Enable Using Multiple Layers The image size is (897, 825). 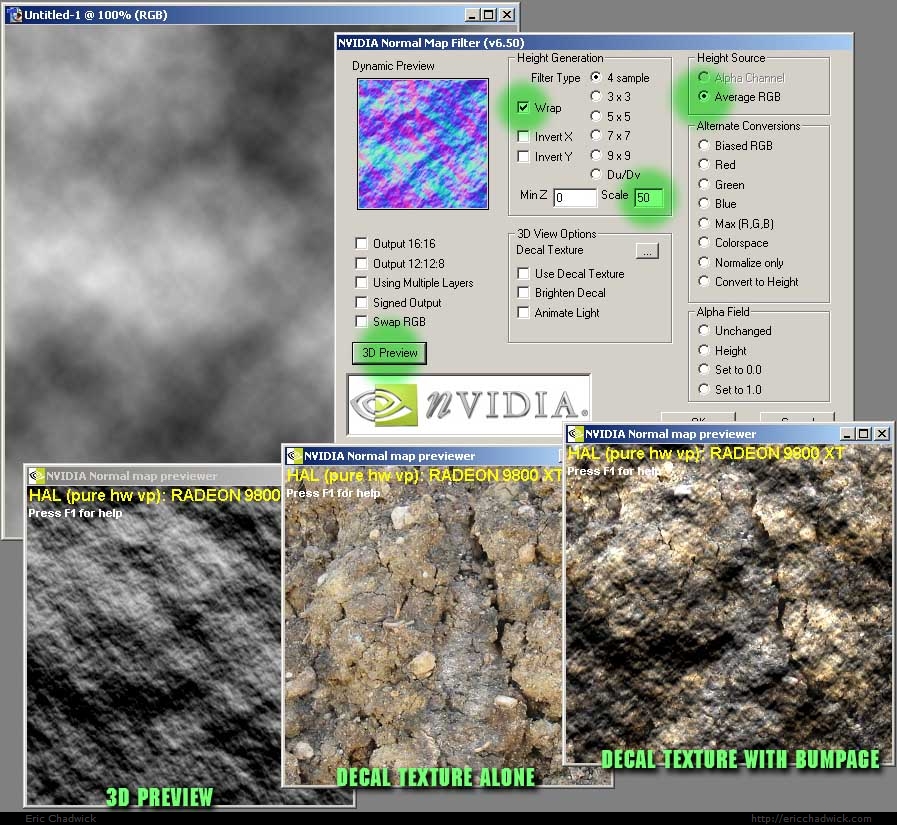pos(361,283)
